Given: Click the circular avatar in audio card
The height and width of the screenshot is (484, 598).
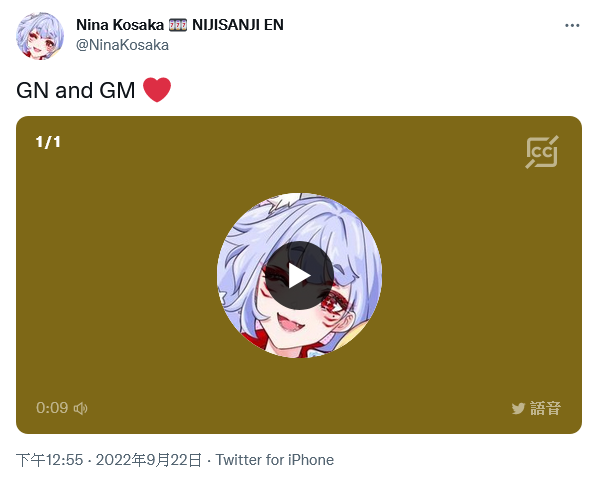Looking at the screenshot, I should point(299,275).
